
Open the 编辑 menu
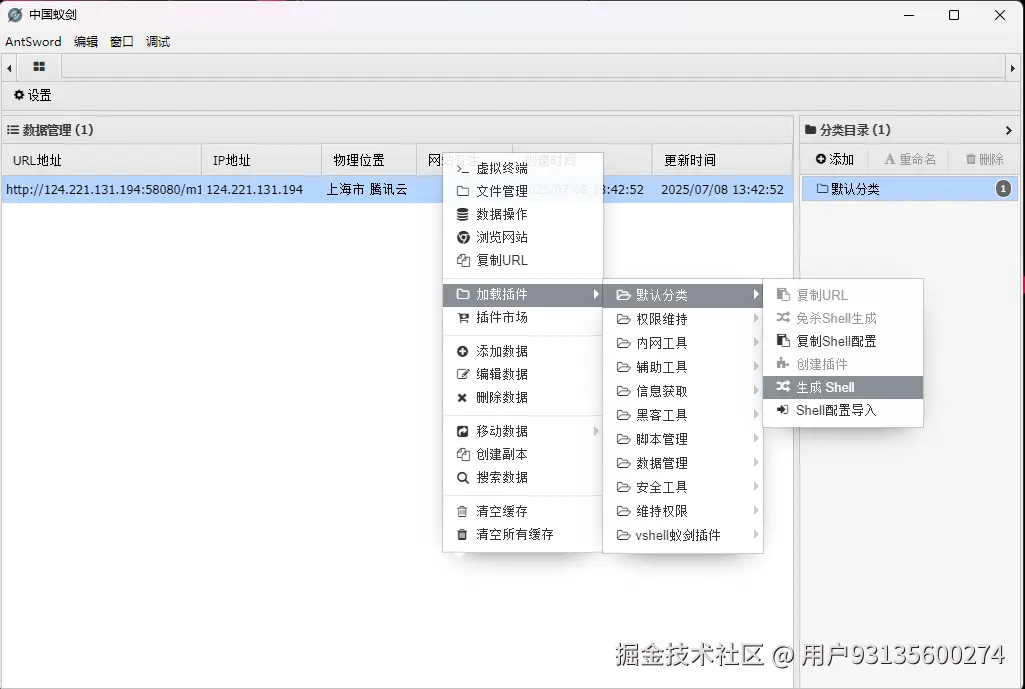tap(86, 42)
